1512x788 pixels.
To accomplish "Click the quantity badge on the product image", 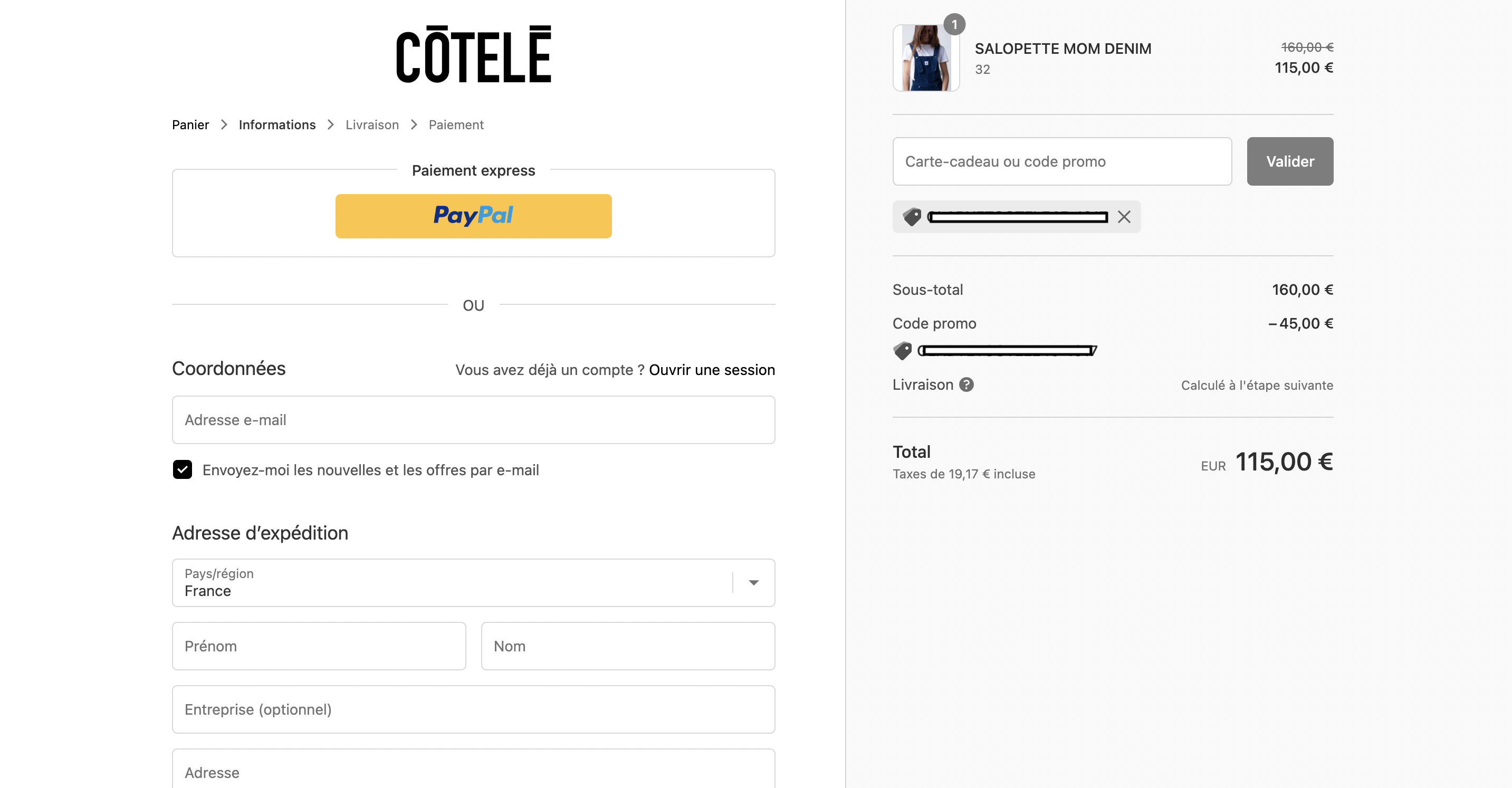I will (954, 25).
